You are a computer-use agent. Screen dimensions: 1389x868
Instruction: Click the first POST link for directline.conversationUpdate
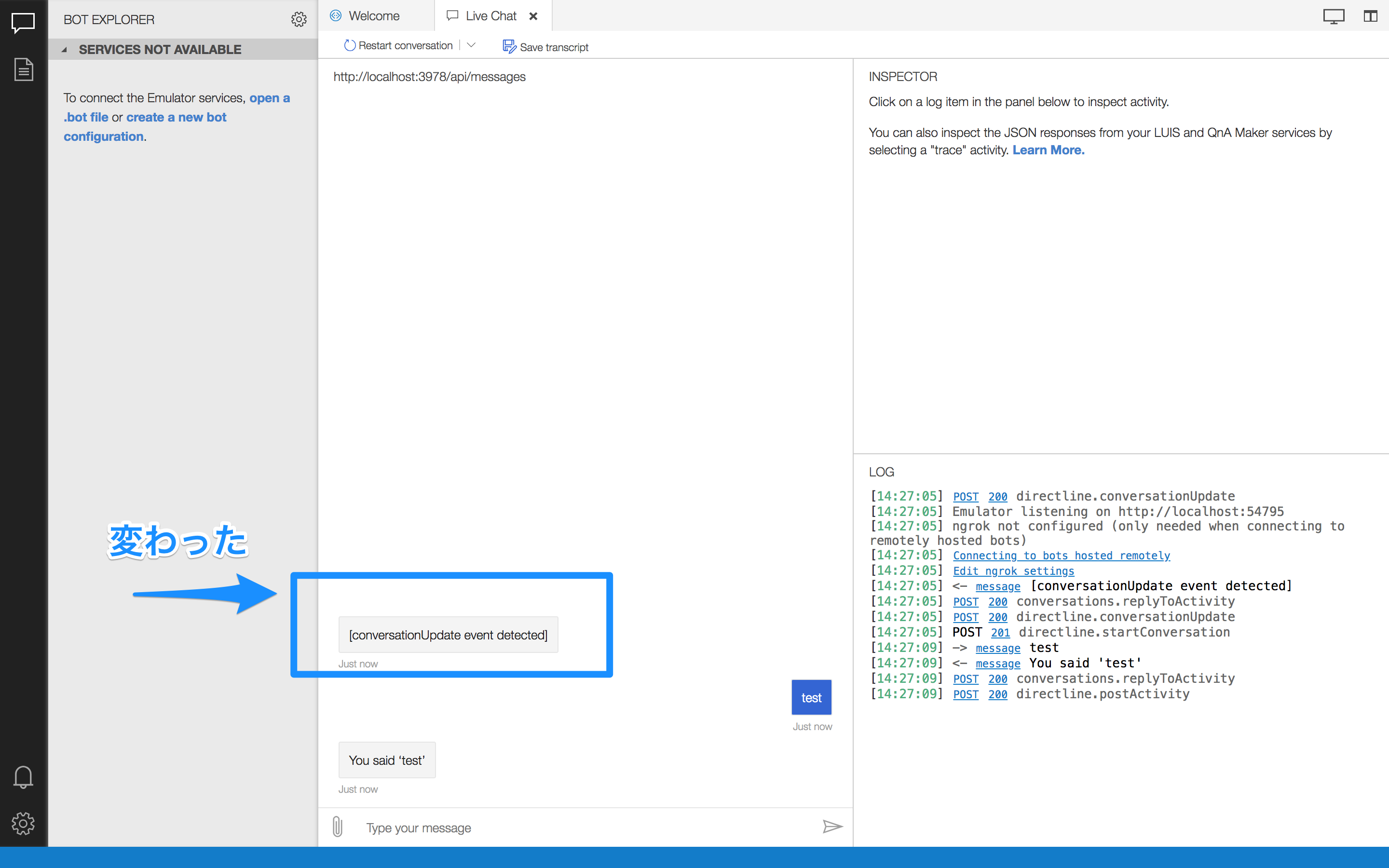pos(966,497)
